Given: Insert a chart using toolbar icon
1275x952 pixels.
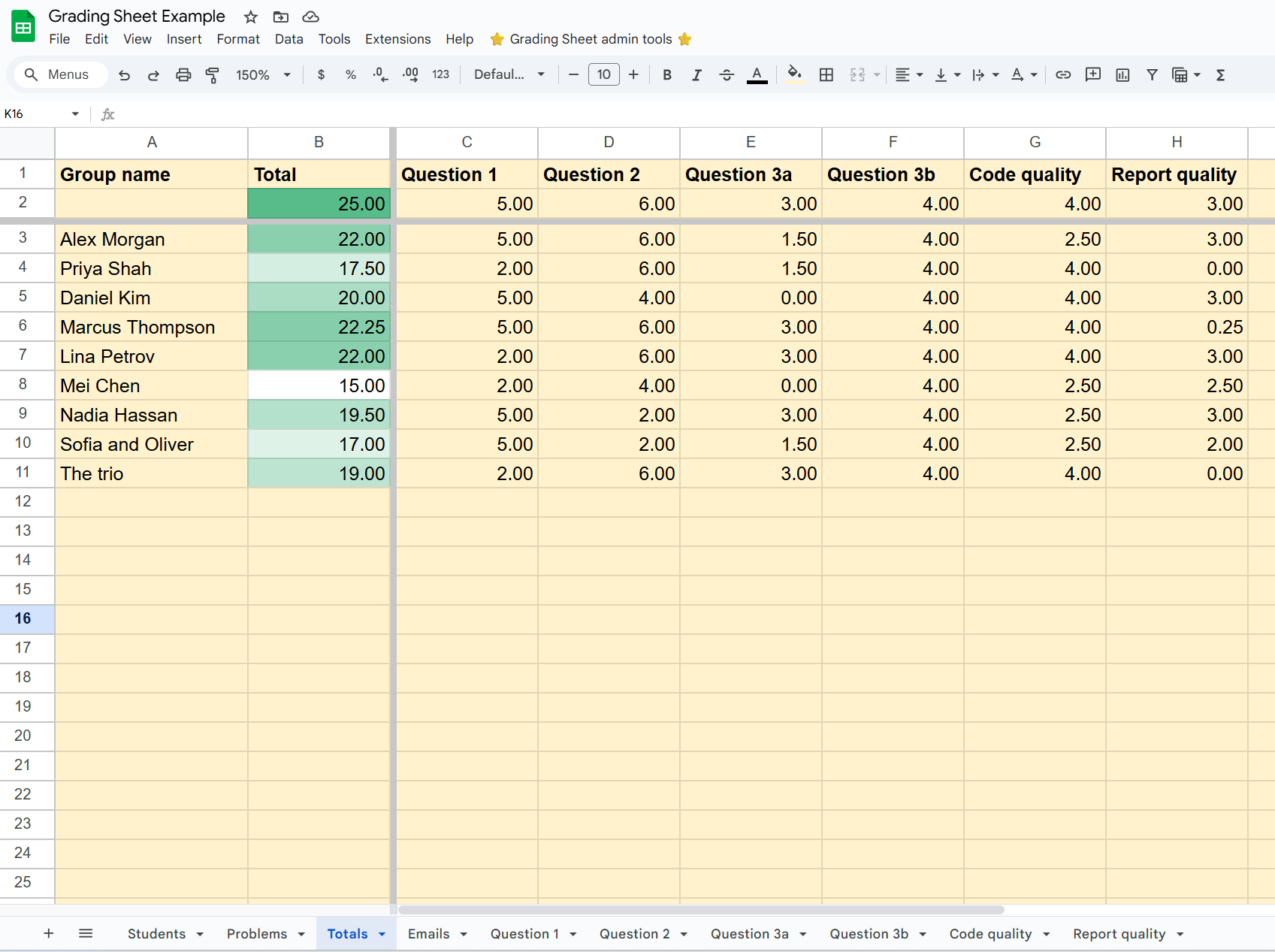Looking at the screenshot, I should (1122, 74).
